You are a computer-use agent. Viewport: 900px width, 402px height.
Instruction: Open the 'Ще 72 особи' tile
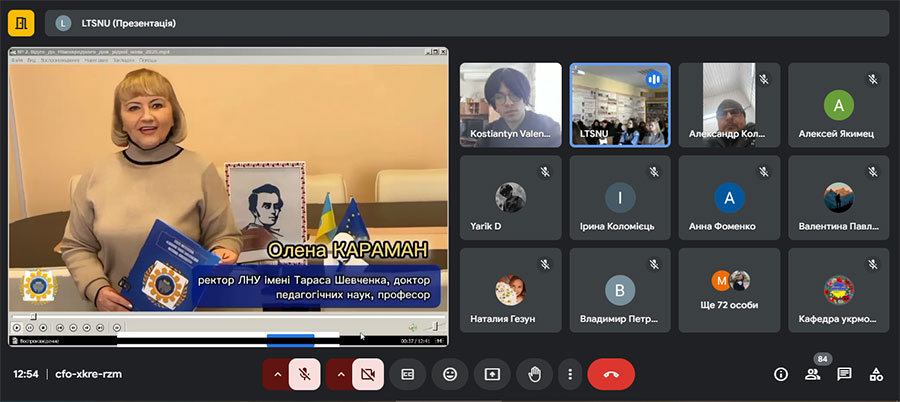coord(730,291)
